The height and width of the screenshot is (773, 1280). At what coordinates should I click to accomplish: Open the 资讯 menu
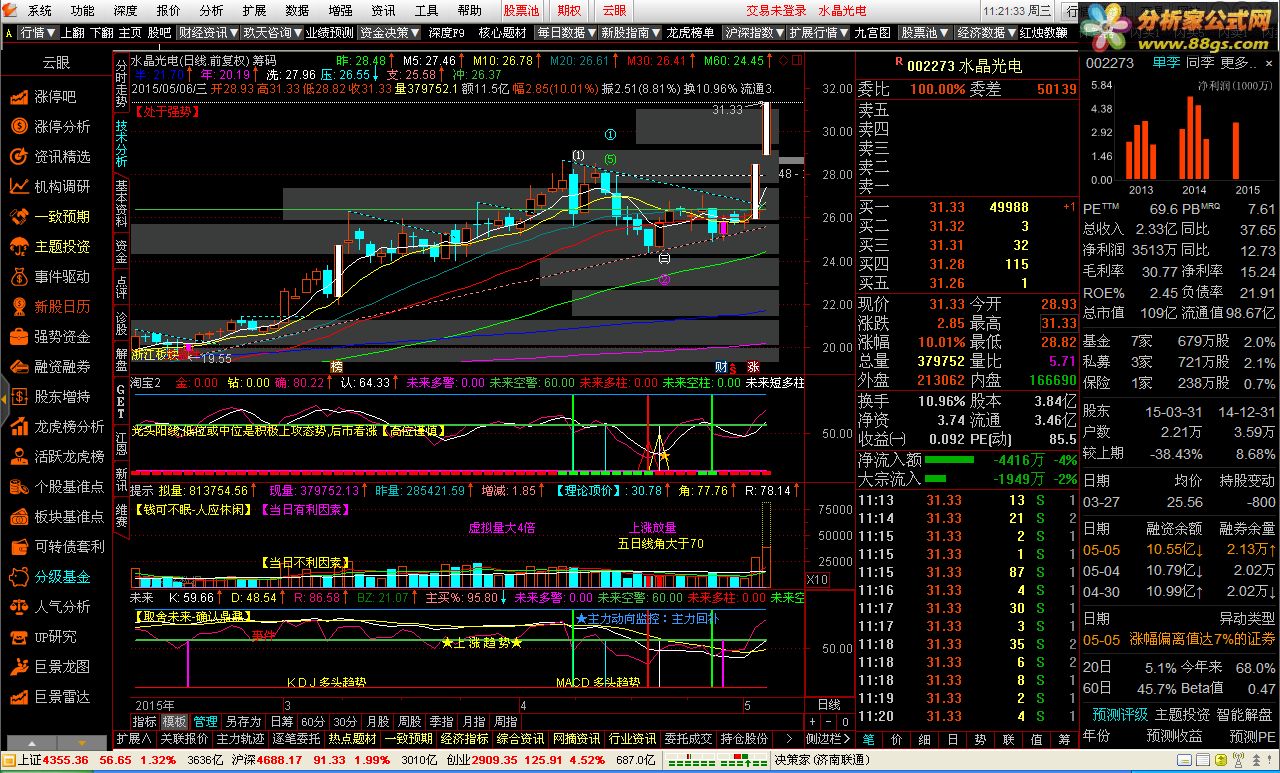coord(383,10)
